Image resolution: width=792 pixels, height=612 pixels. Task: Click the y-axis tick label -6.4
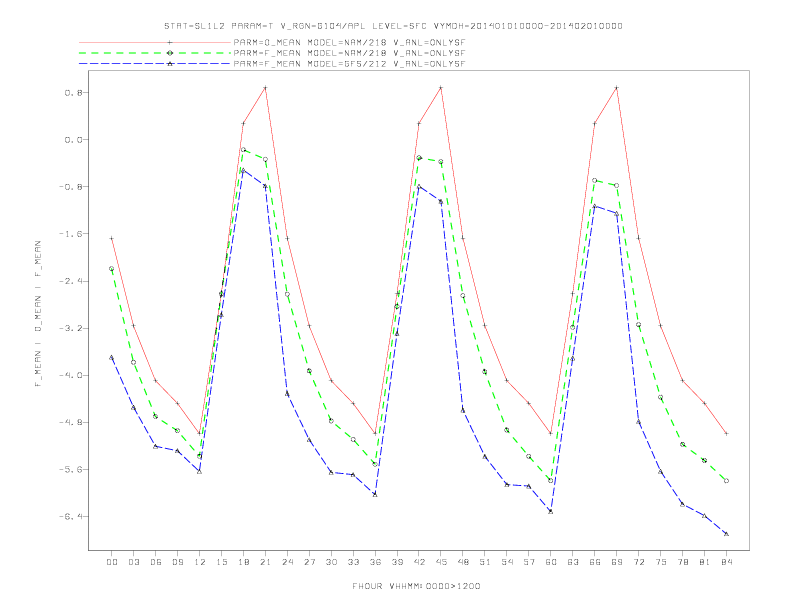pyautogui.click(x=70, y=517)
